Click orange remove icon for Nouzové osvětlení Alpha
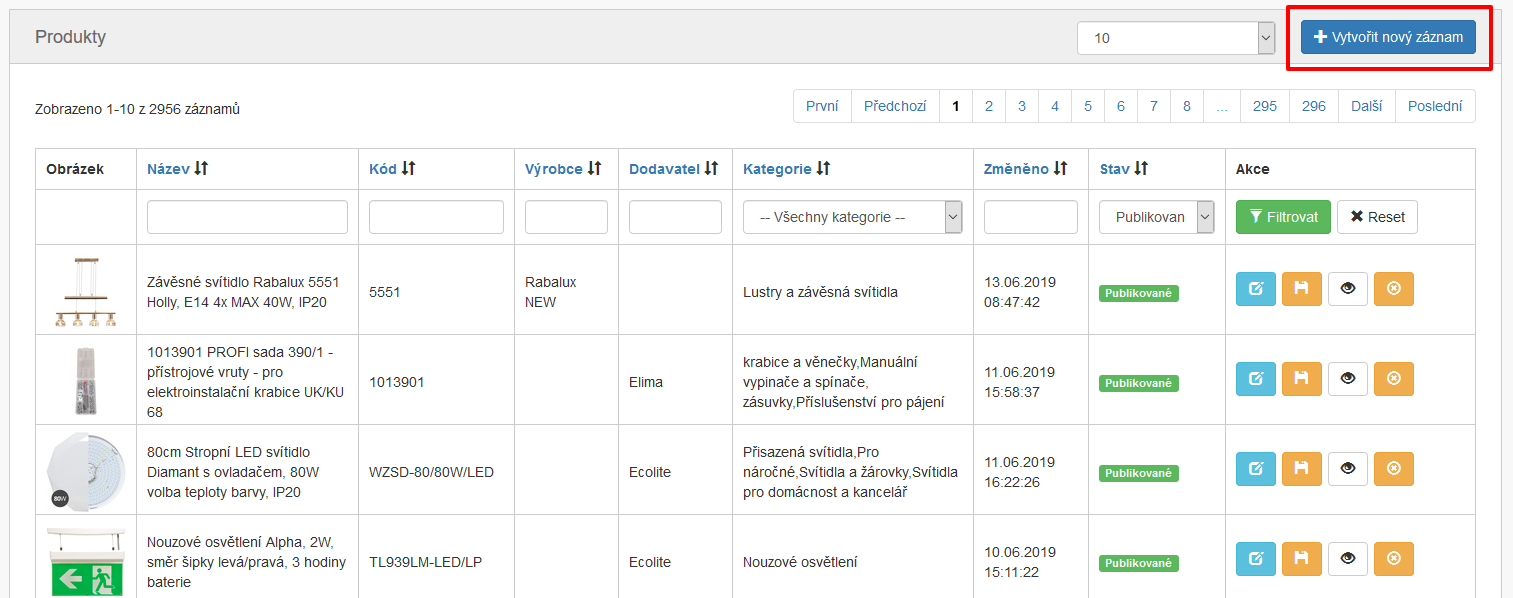Screen dimensions: 1513x598 [1393, 559]
